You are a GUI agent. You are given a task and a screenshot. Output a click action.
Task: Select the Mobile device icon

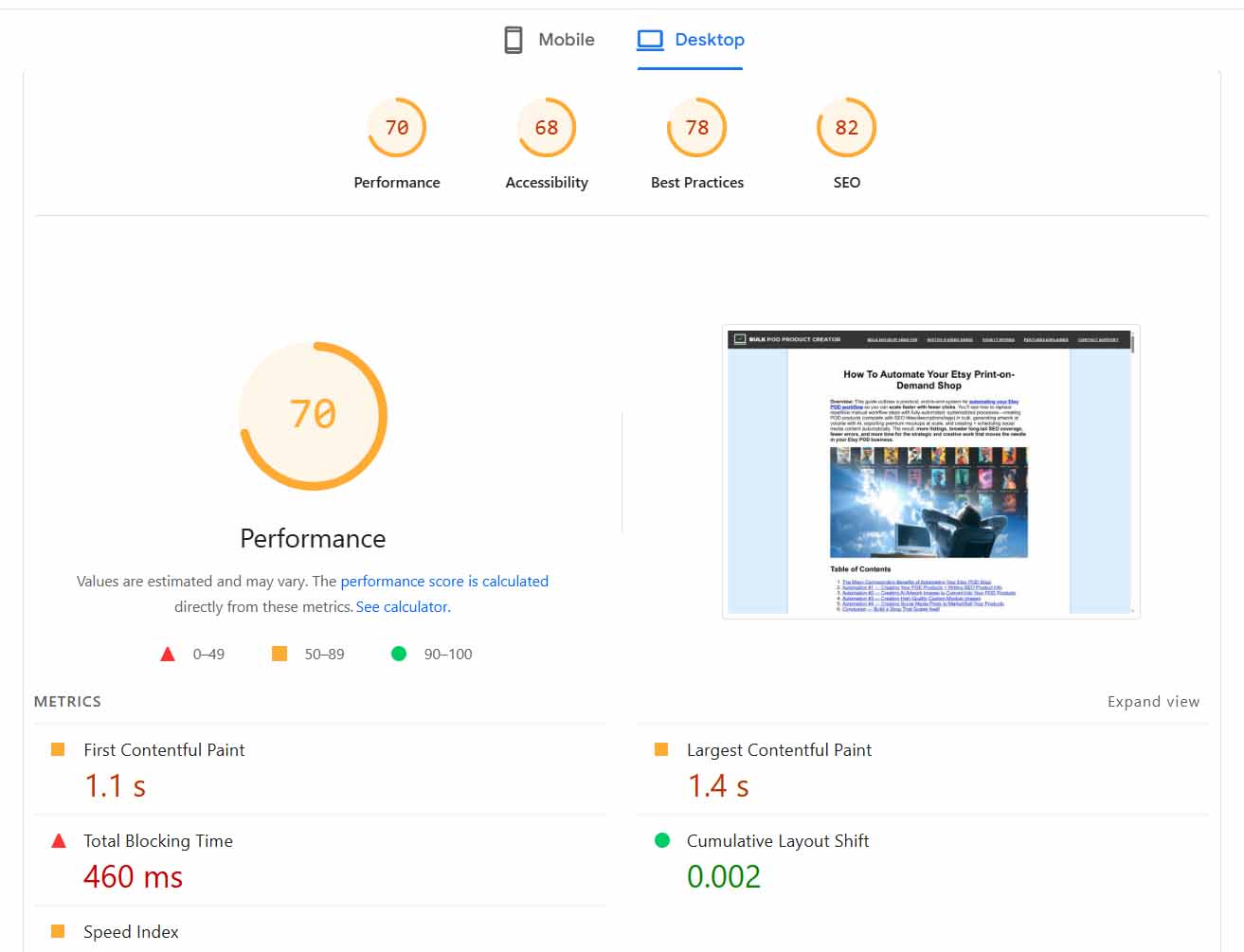pos(513,40)
